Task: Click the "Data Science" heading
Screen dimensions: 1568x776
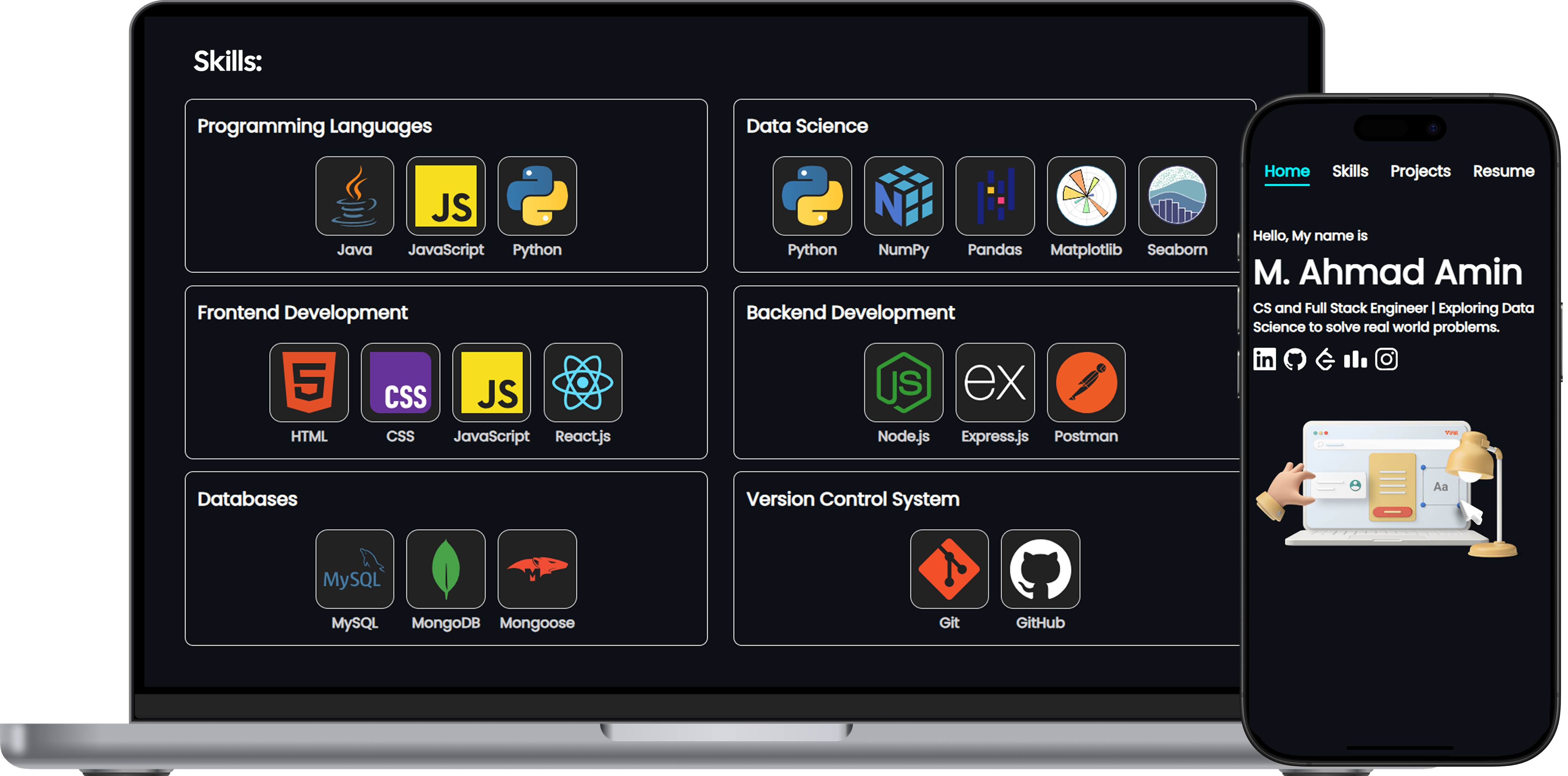Action: 807,126
